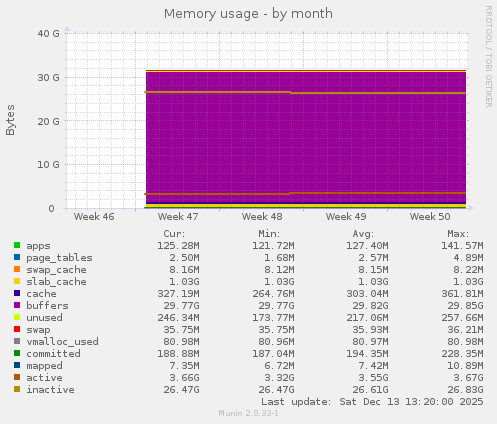Click the unused lime legend swatch
This screenshot has width=497, height=424.
[17, 317]
